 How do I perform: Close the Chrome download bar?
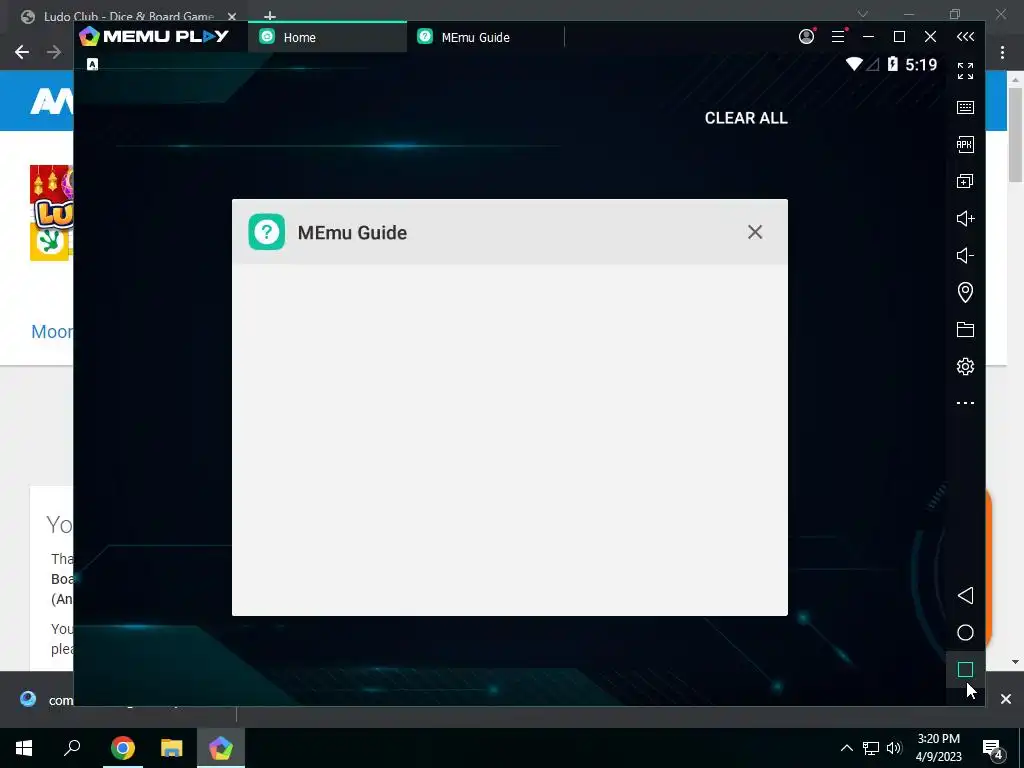[x=1006, y=699]
